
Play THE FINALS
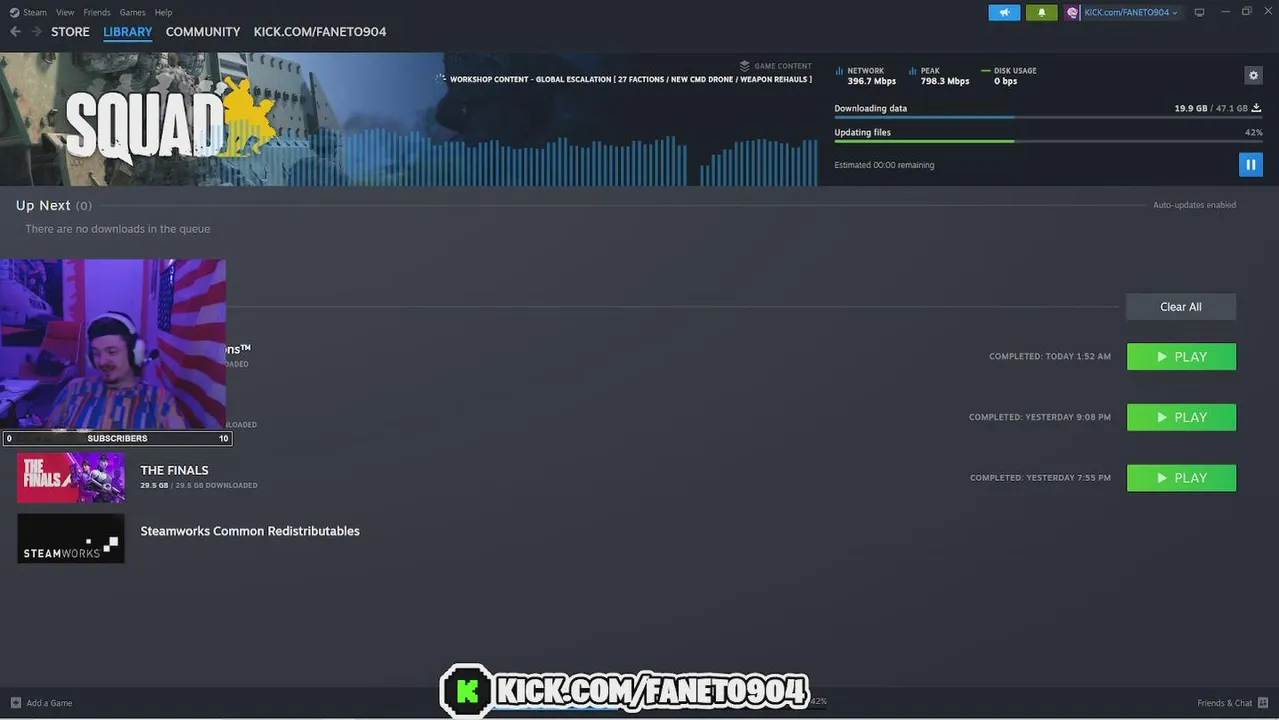[1181, 478]
